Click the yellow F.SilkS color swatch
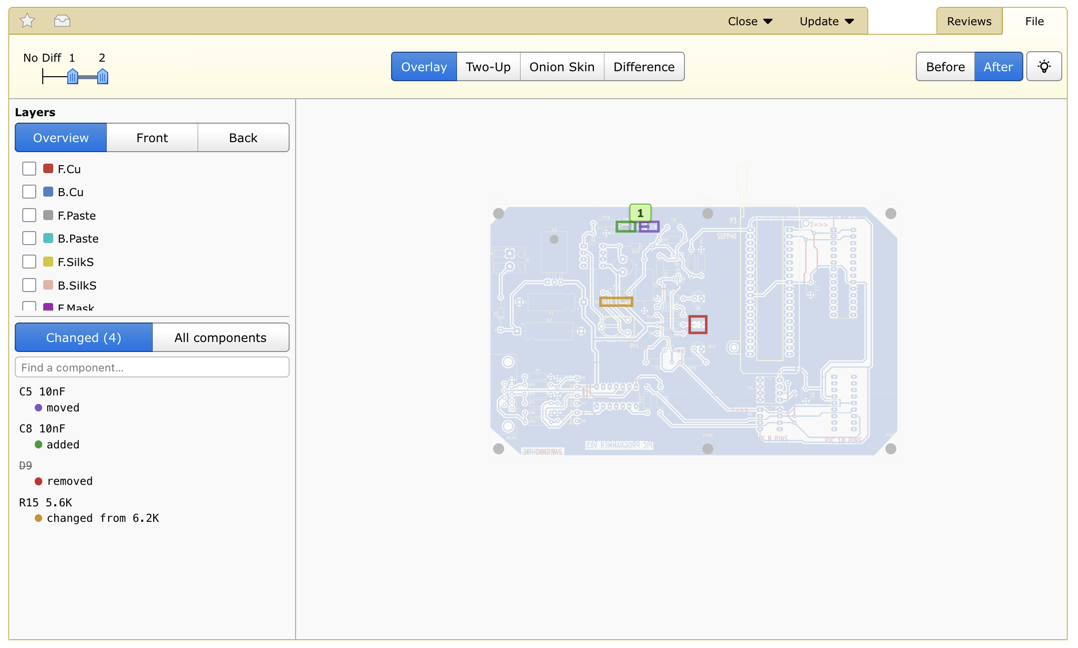The width and height of the screenshot is (1078, 648). (x=48, y=262)
